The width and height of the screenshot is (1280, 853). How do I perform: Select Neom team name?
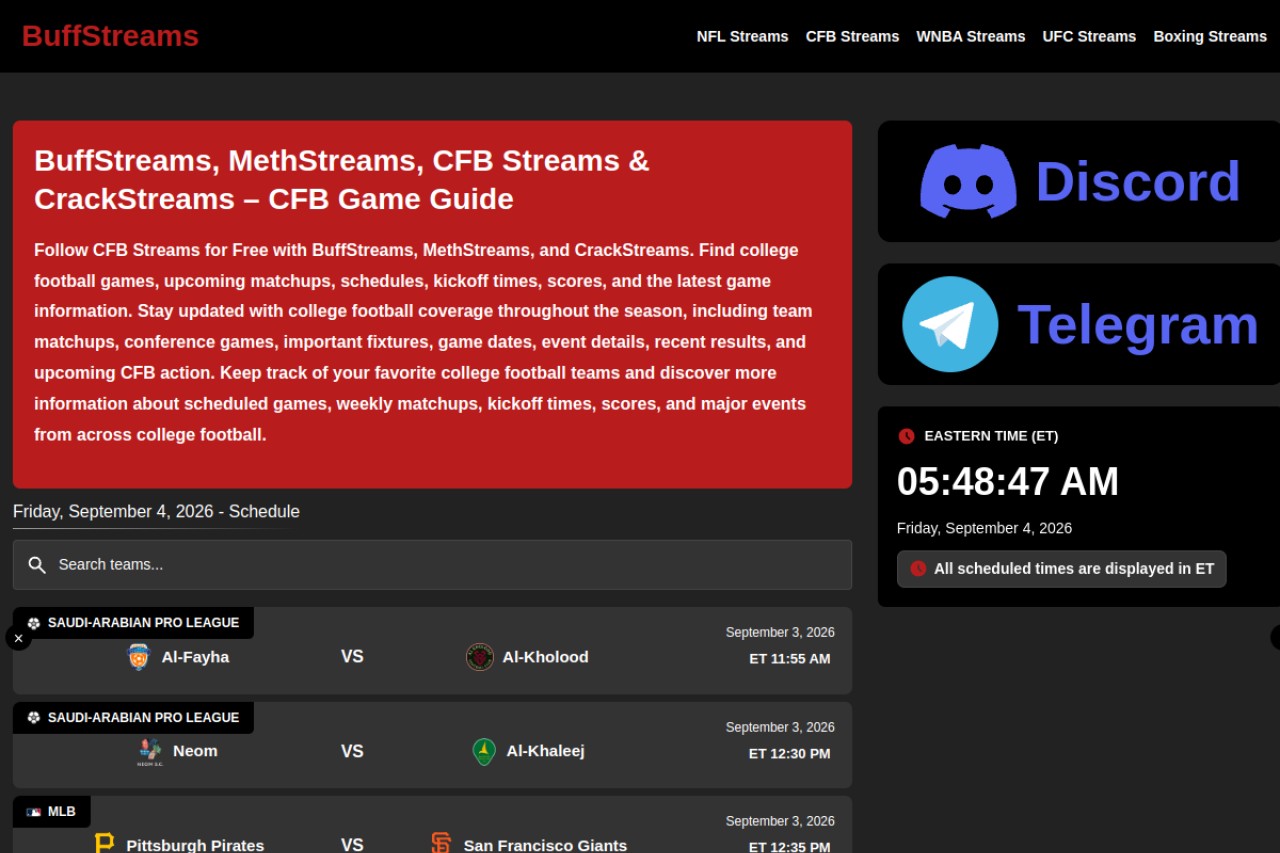click(195, 751)
